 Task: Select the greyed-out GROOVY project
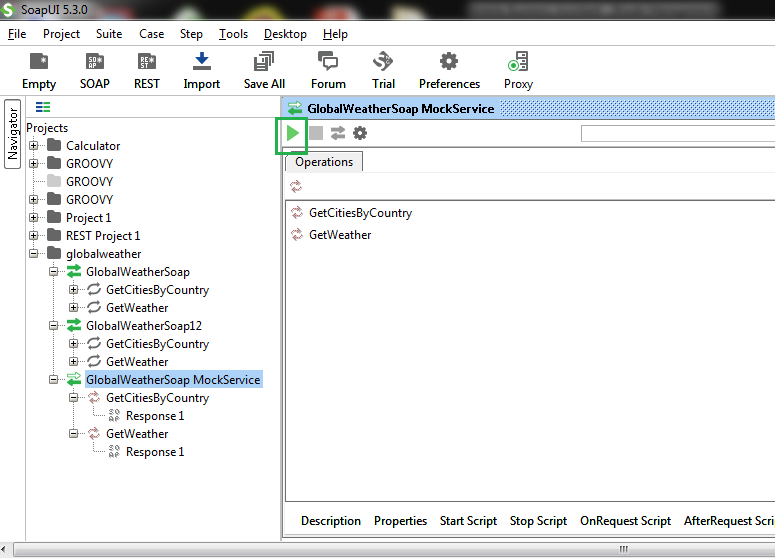pyautogui.click(x=89, y=181)
